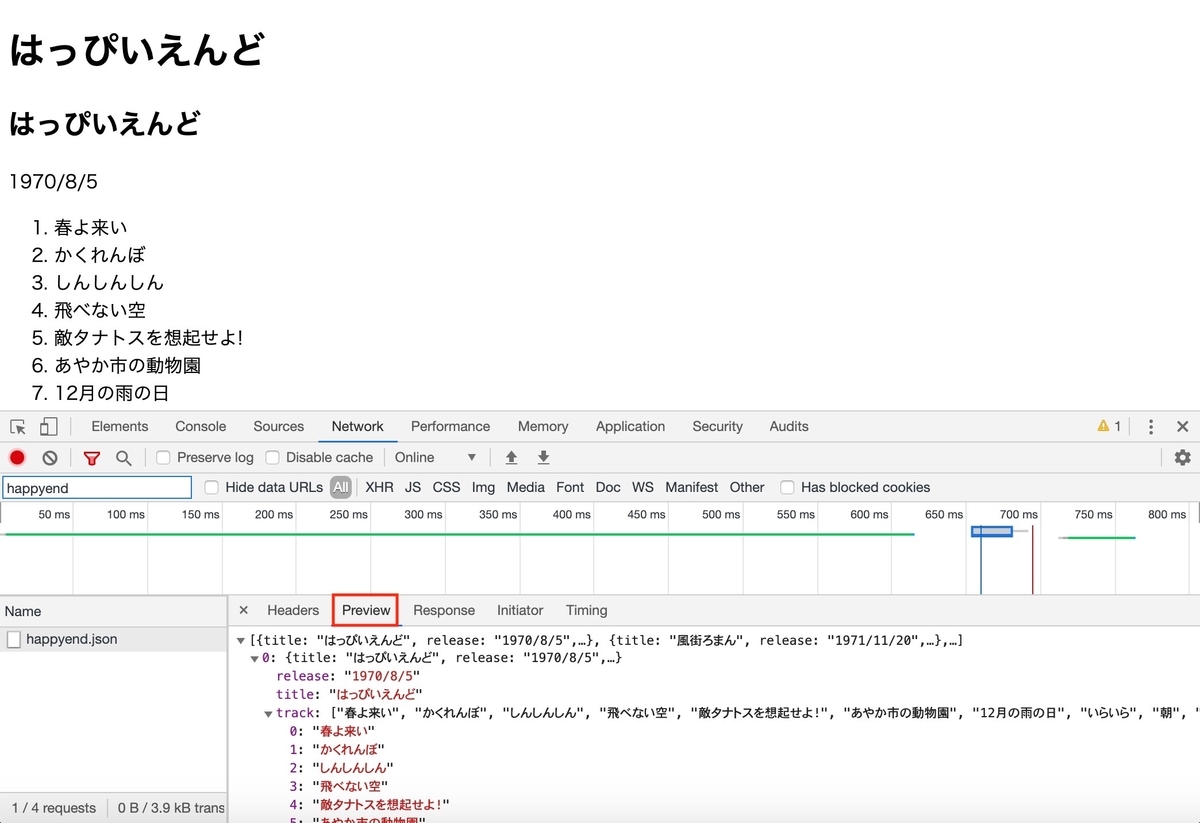Screen dimensions: 1200x823
Task: Select the Preview tab
Action: (x=366, y=610)
